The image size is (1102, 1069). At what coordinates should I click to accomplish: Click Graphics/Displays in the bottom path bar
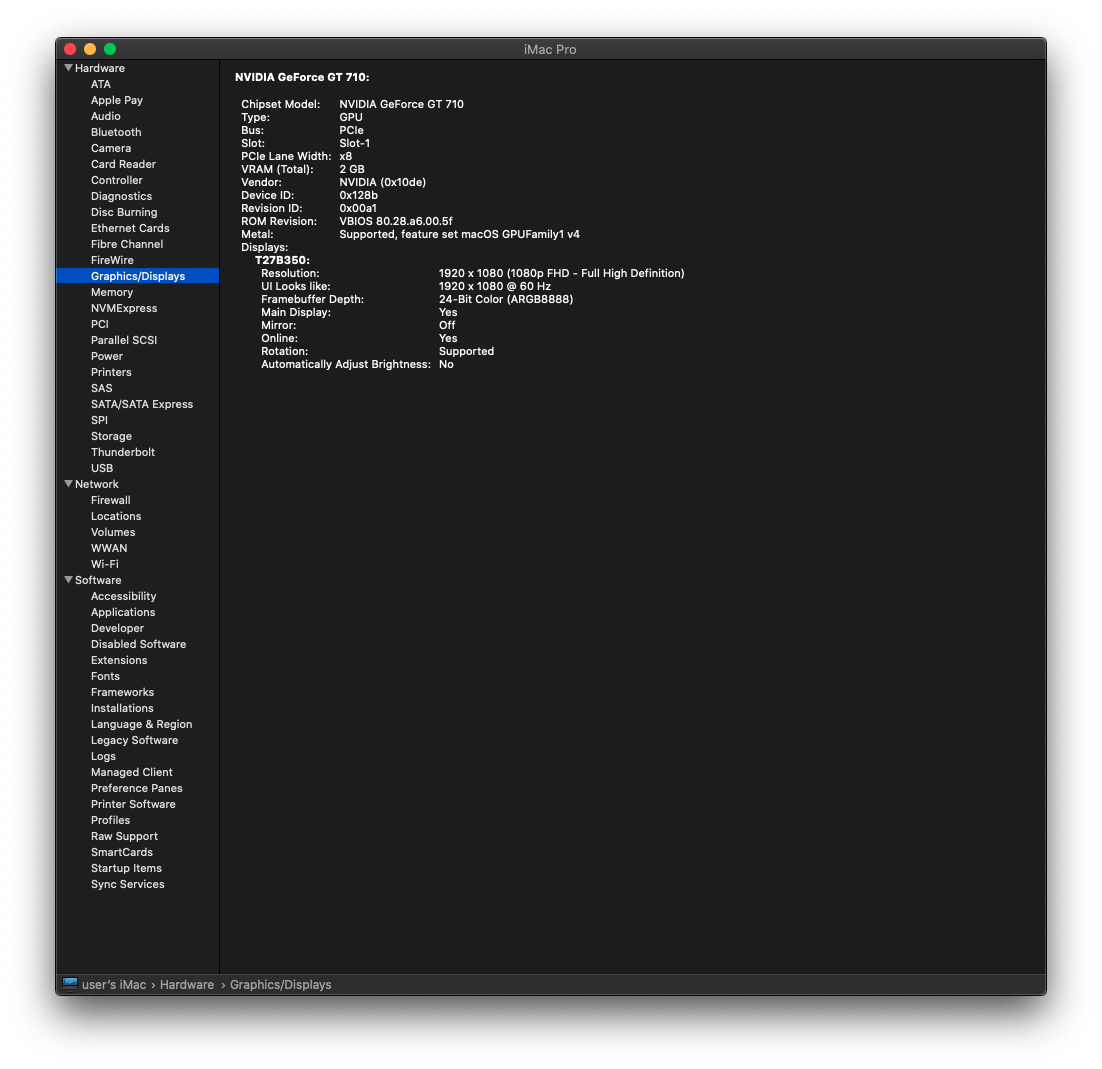click(280, 985)
